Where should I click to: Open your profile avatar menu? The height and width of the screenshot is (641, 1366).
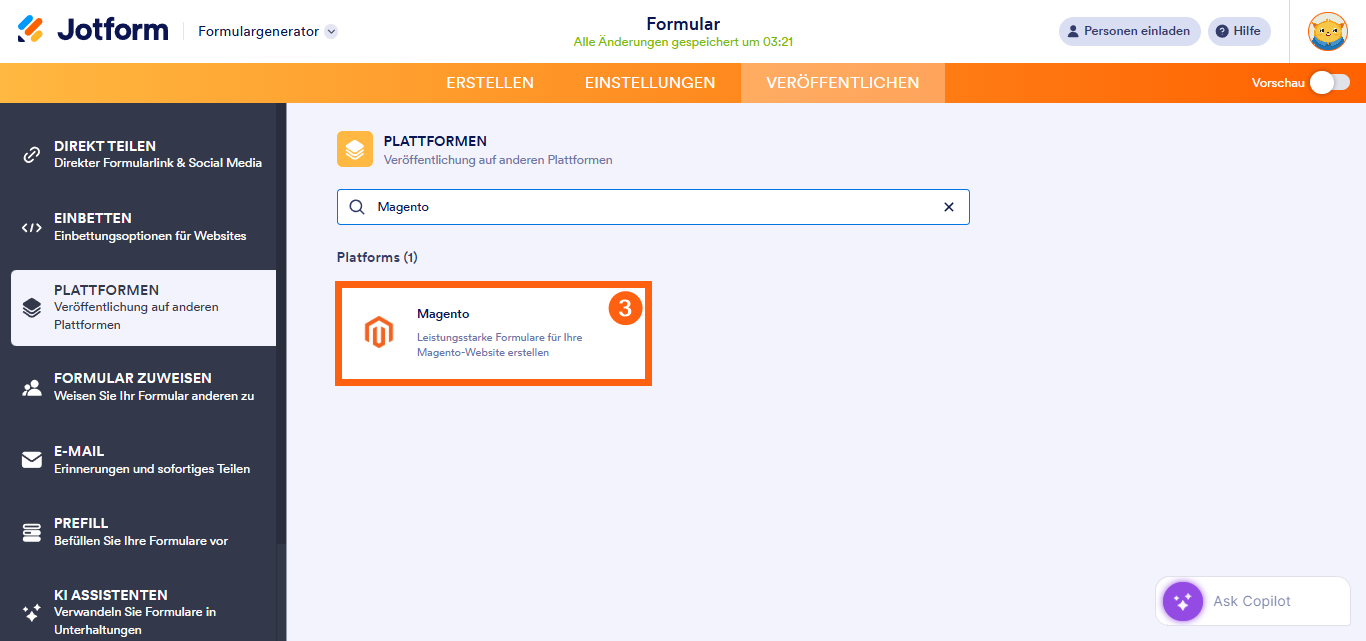pos(1327,31)
